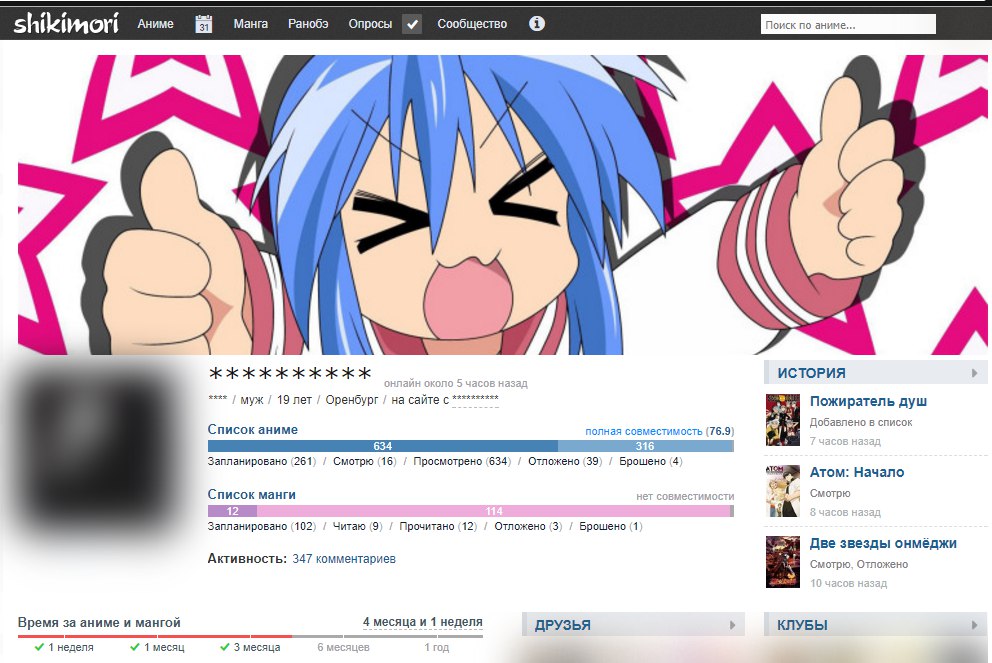This screenshot has height=663, width=992.
Task: Click the 316 anime bar segment
Action: (x=645, y=446)
